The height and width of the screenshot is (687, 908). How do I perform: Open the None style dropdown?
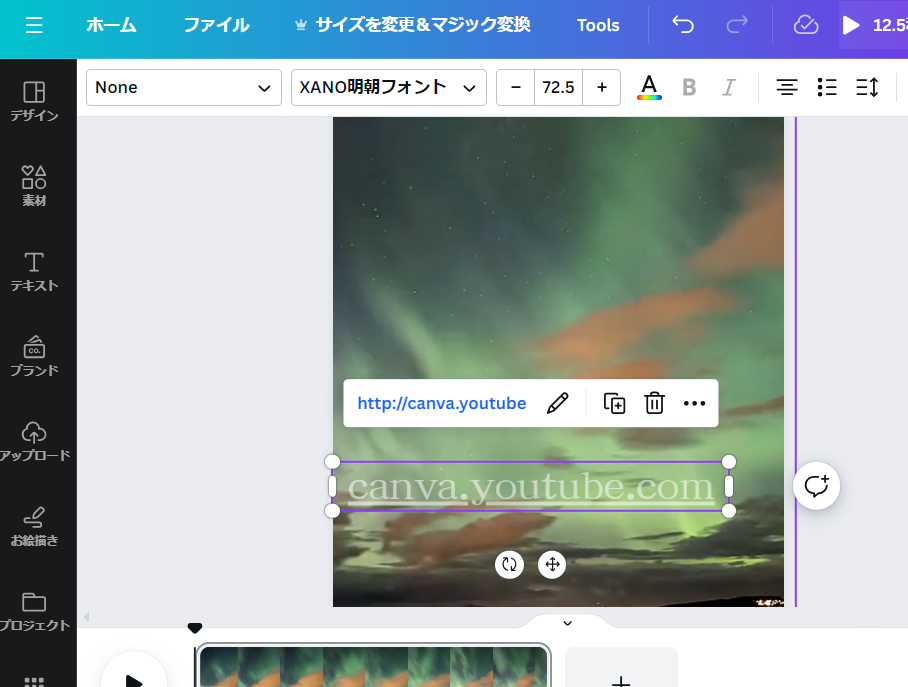tap(184, 87)
